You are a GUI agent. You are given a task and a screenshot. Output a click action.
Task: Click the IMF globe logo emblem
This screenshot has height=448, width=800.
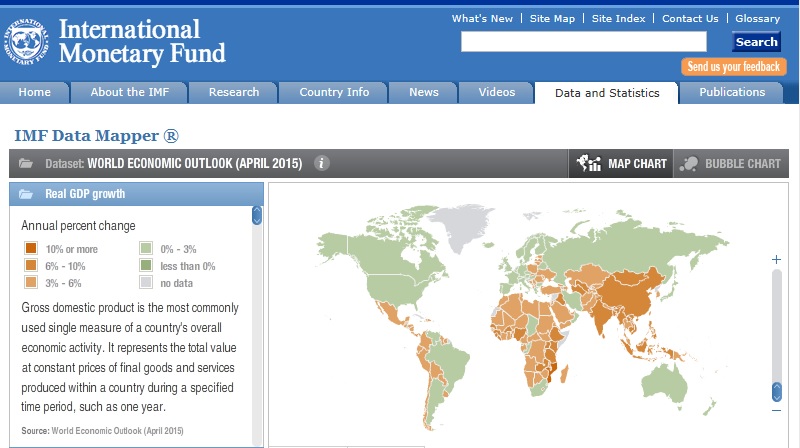click(x=26, y=41)
